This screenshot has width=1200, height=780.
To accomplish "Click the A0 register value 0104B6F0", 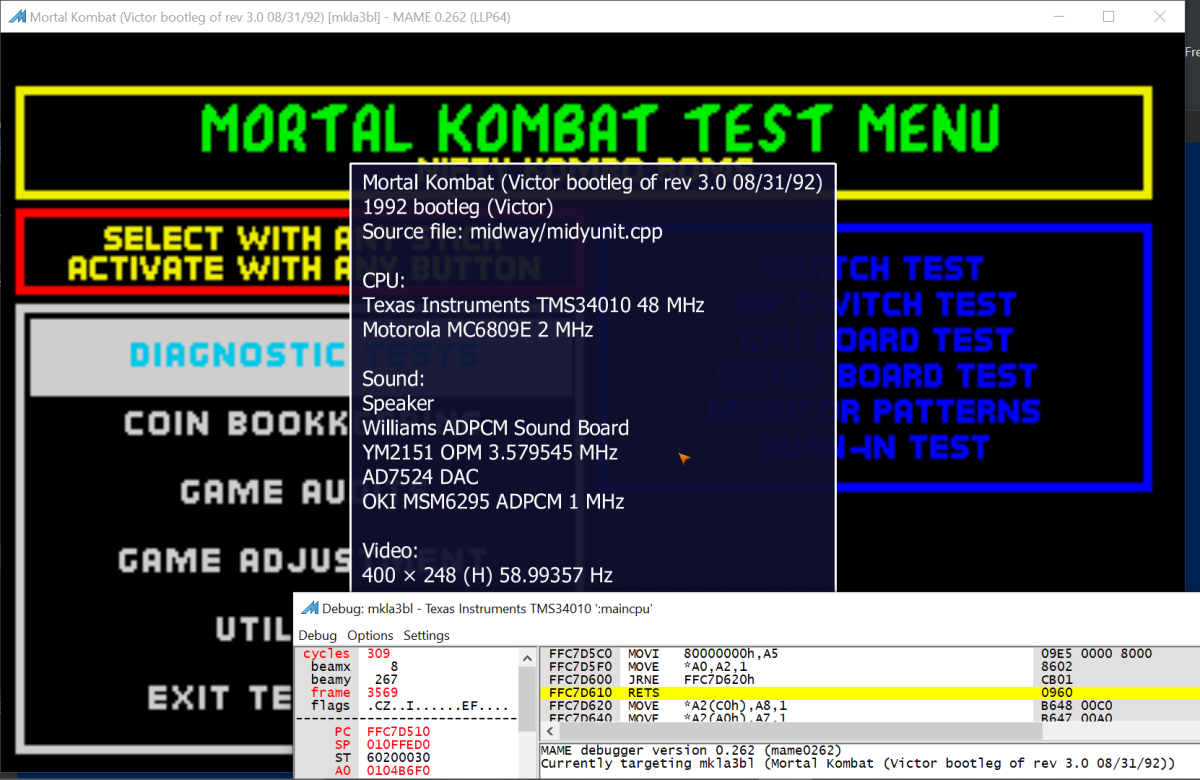I will 398,771.
